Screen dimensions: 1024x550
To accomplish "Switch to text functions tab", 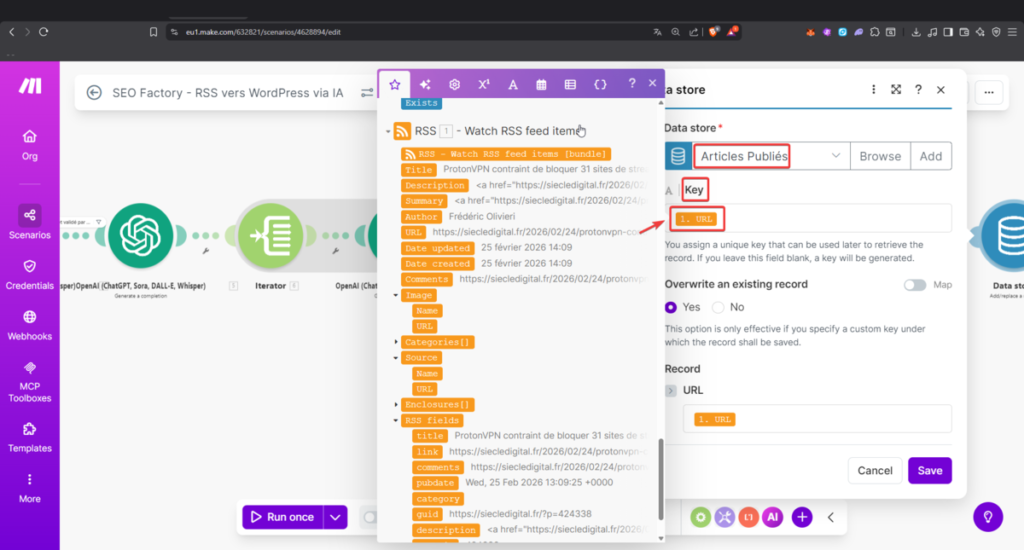I will point(513,84).
